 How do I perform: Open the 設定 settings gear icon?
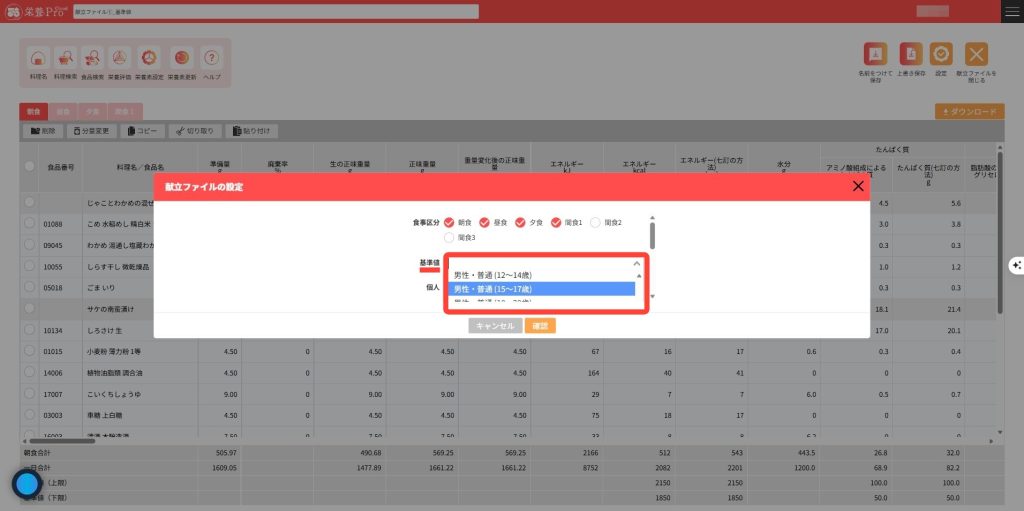point(941,55)
